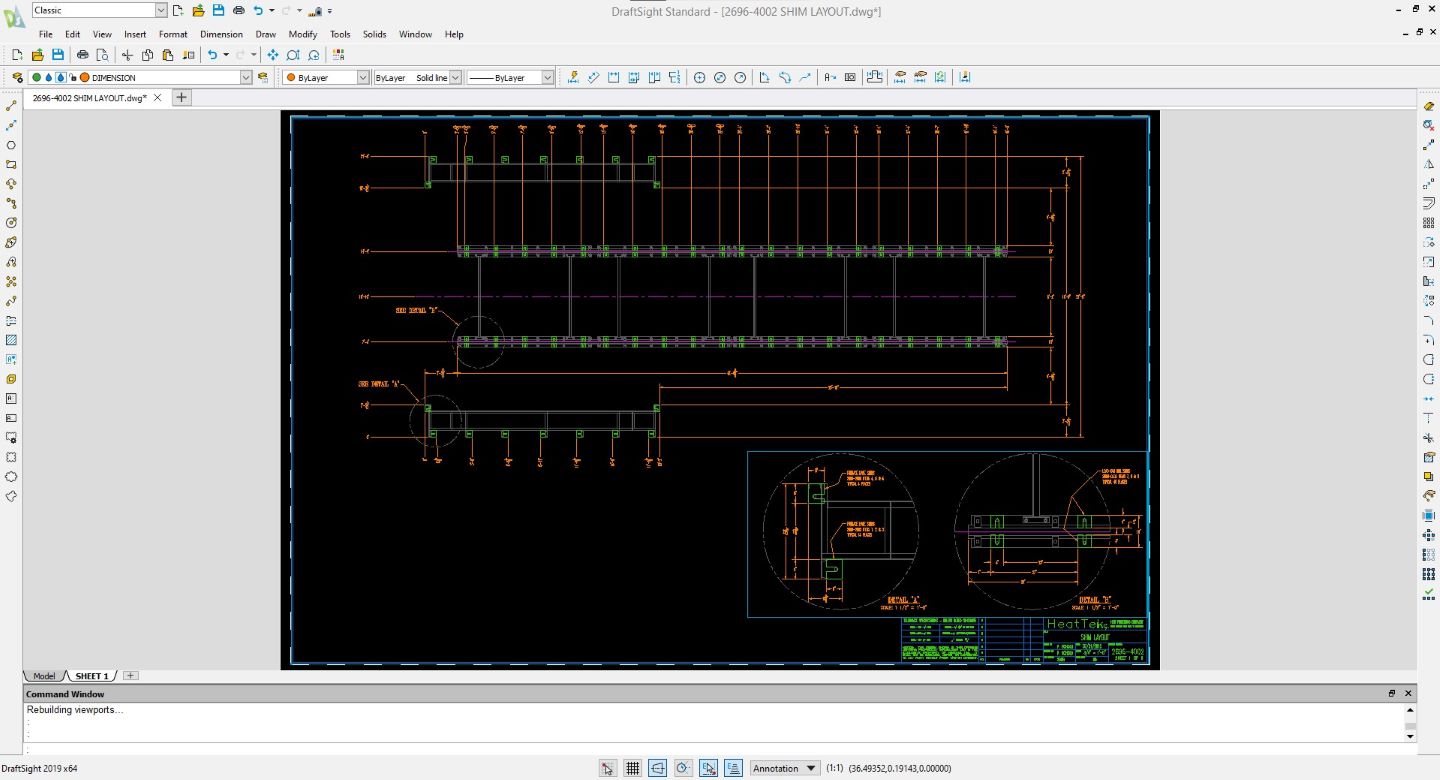Close the 2696-4002 SHIM LAYOUT.dwg tab
This screenshot has width=1440, height=780.
pyautogui.click(x=157, y=98)
